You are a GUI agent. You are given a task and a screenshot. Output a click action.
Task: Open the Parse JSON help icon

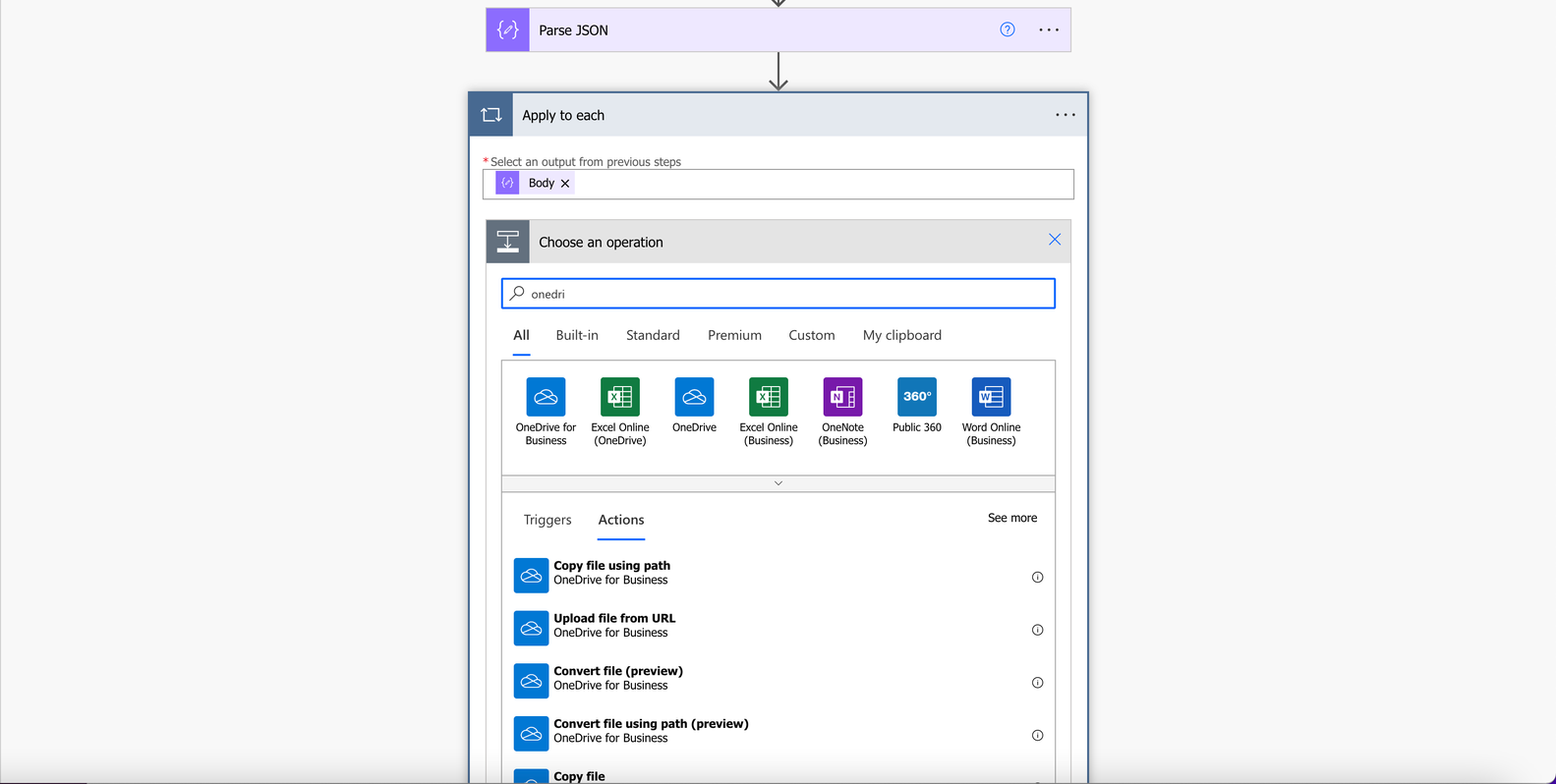click(1008, 29)
